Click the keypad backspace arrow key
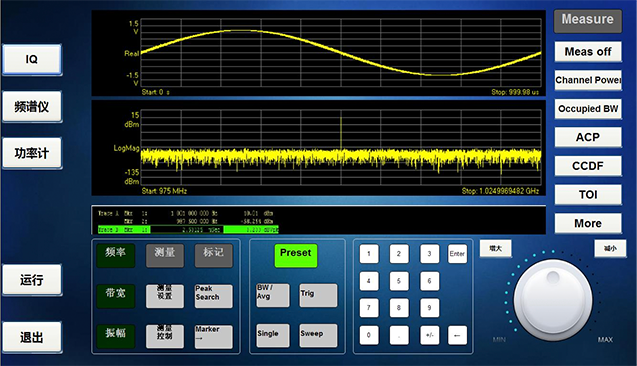 [x=457, y=335]
